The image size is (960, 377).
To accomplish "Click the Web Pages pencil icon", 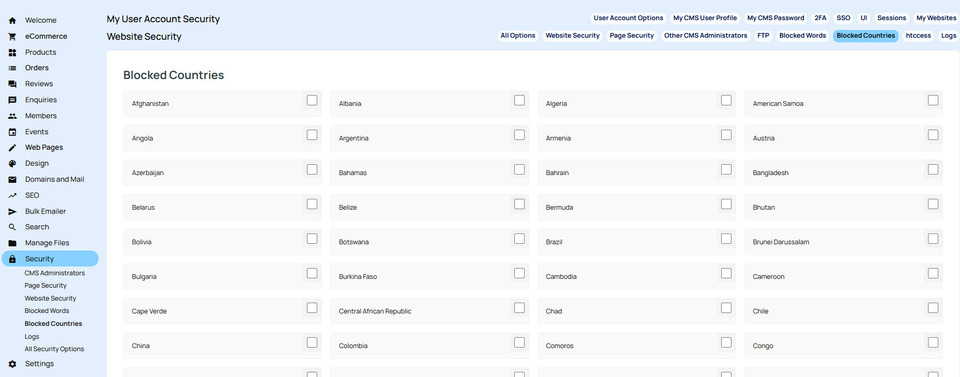I will pyautogui.click(x=12, y=147).
